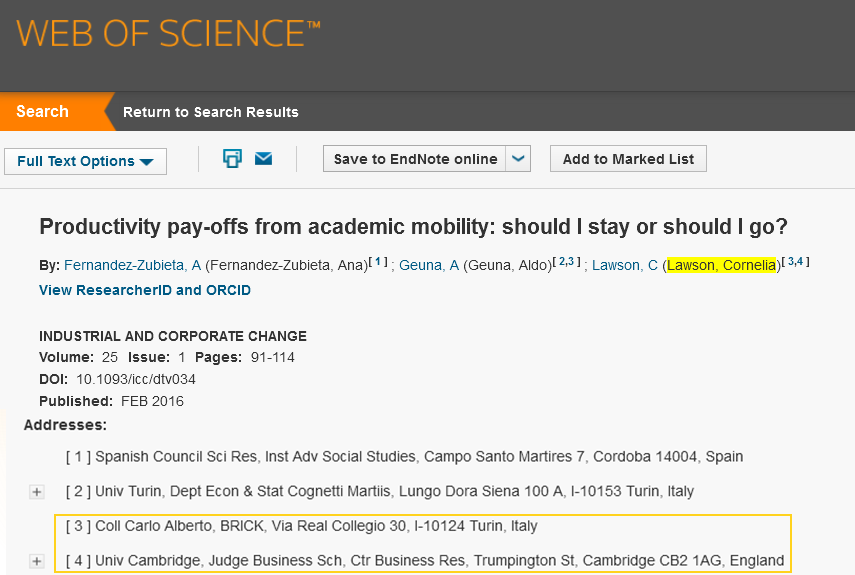Click the Web of Science logo
Screen dimensions: 855x575
[x=168, y=34]
